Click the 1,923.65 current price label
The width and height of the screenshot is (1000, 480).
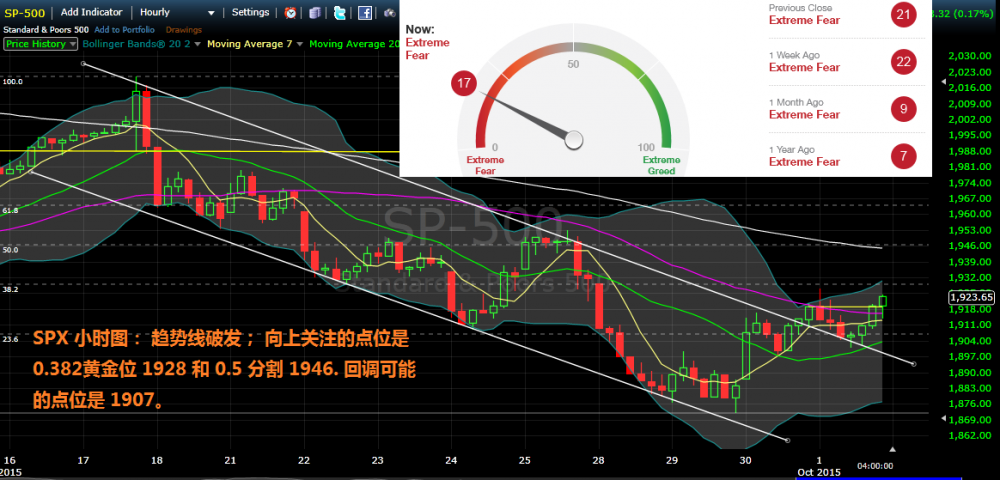pyautogui.click(x=971, y=297)
